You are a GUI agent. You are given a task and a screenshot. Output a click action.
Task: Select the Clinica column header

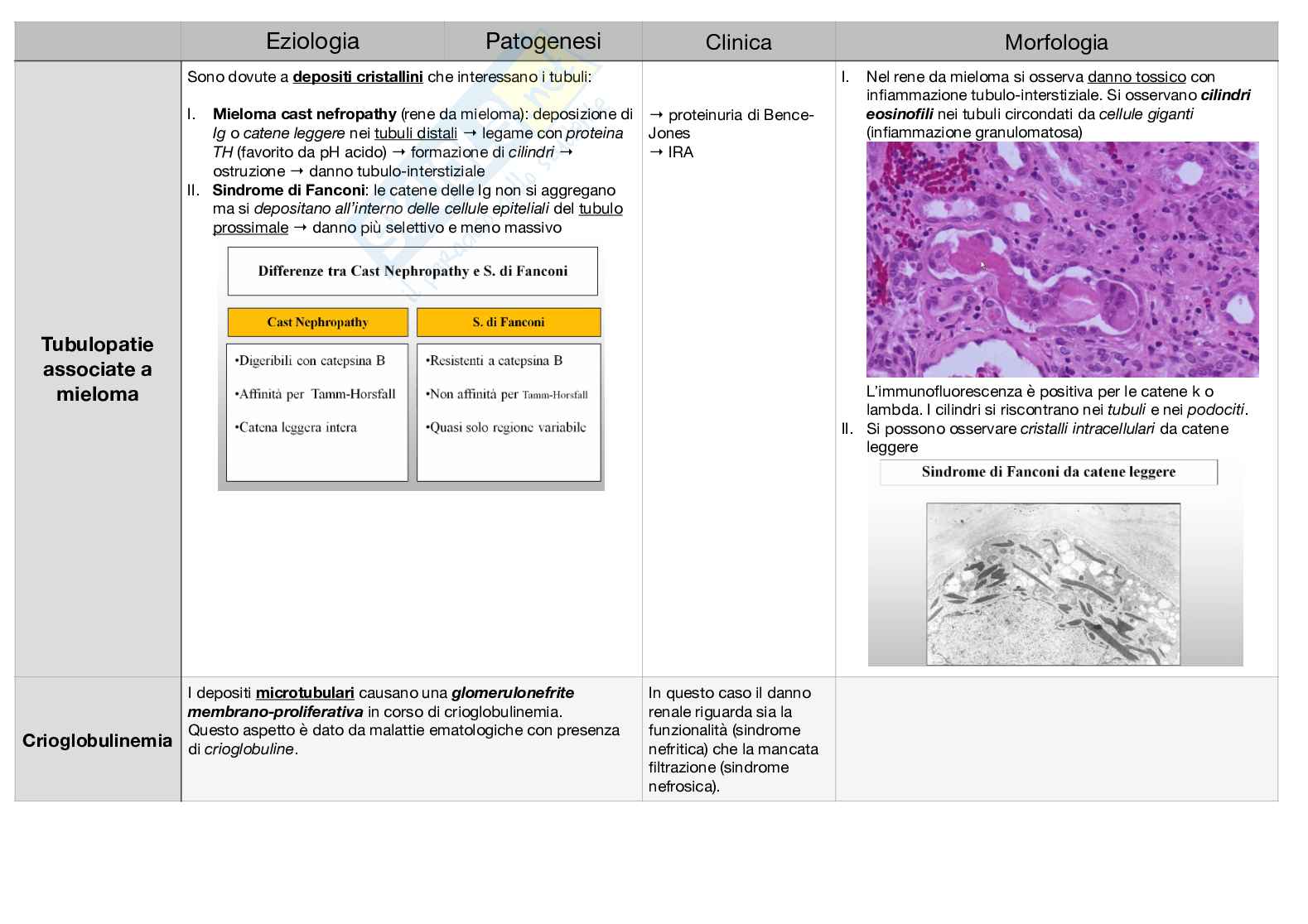tap(738, 42)
